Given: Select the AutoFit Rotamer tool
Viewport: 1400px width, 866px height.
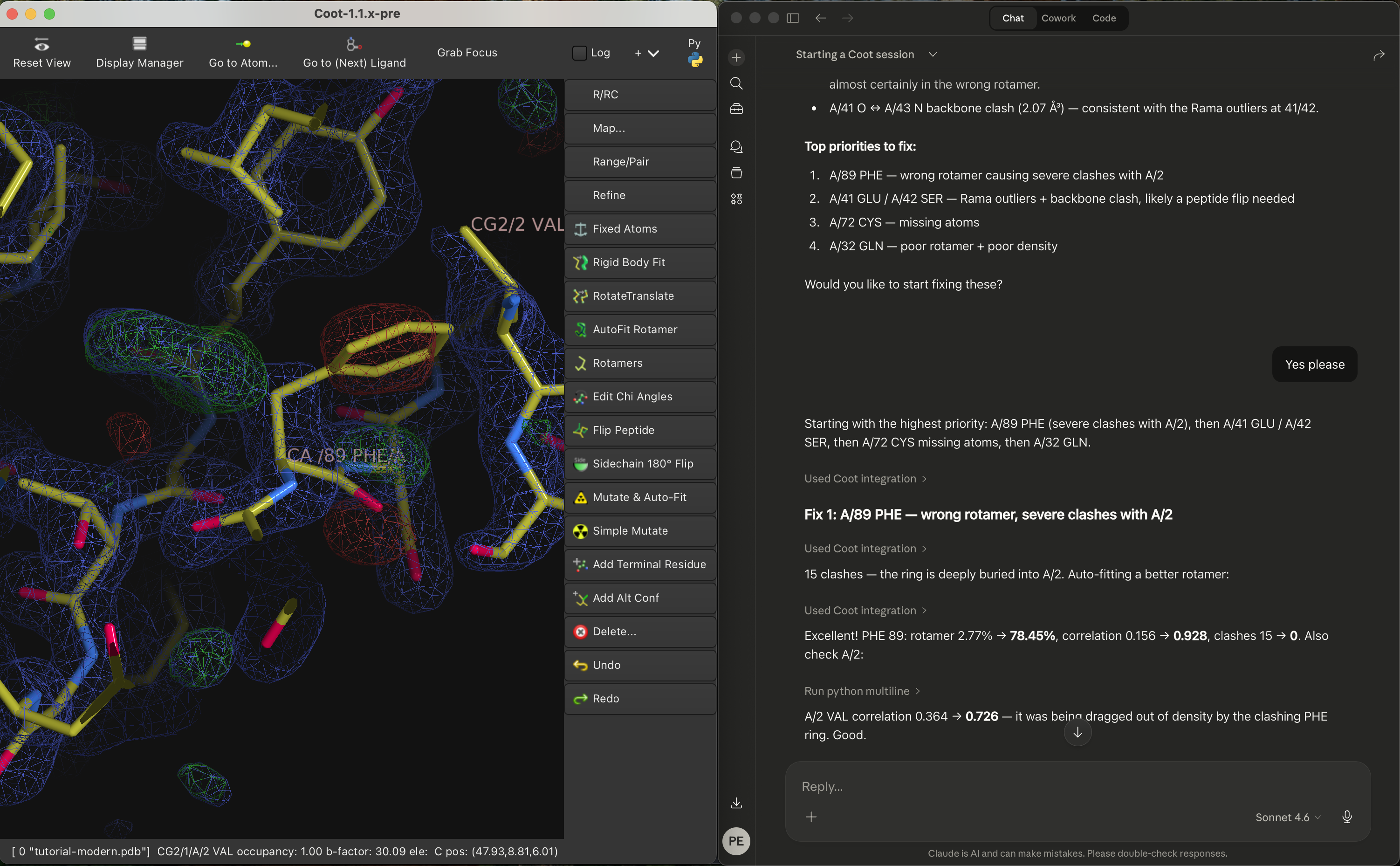Looking at the screenshot, I should (634, 330).
